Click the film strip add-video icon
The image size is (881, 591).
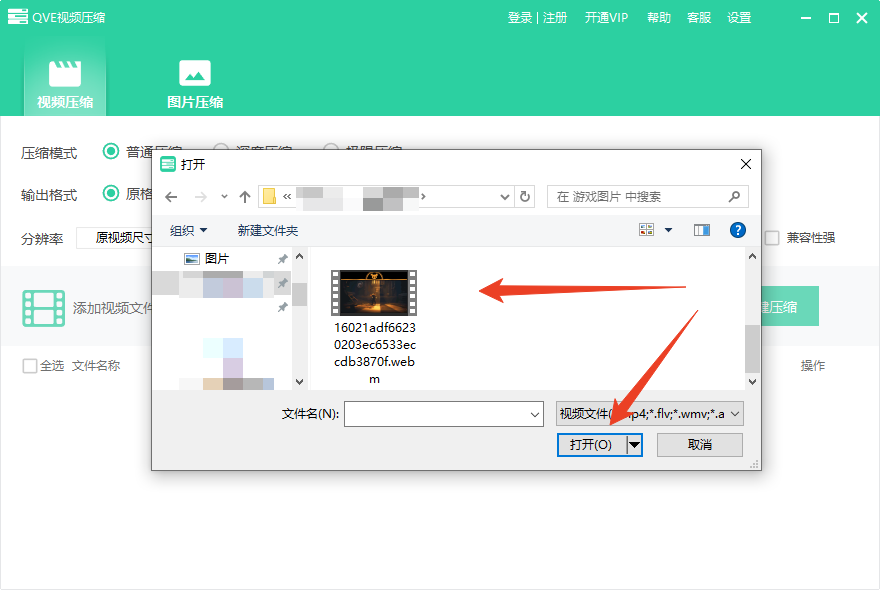point(43,308)
